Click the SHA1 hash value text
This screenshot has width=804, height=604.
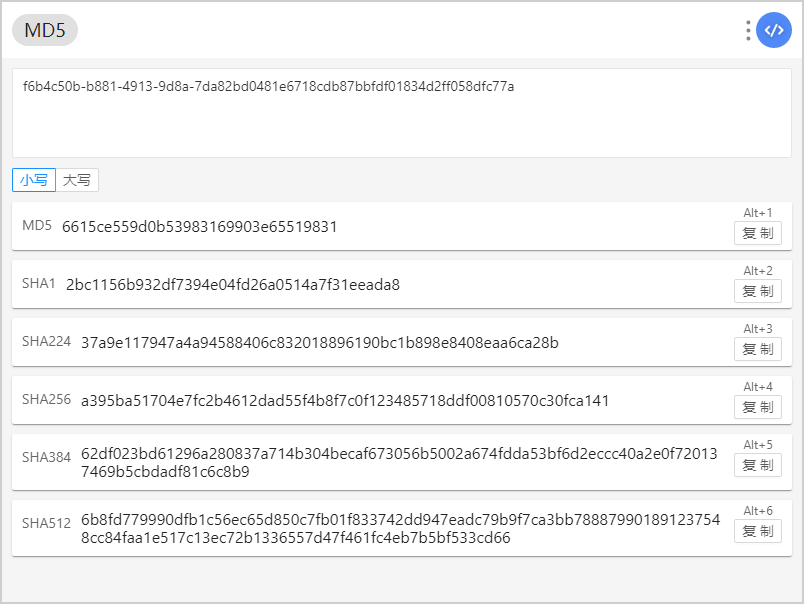point(233,285)
